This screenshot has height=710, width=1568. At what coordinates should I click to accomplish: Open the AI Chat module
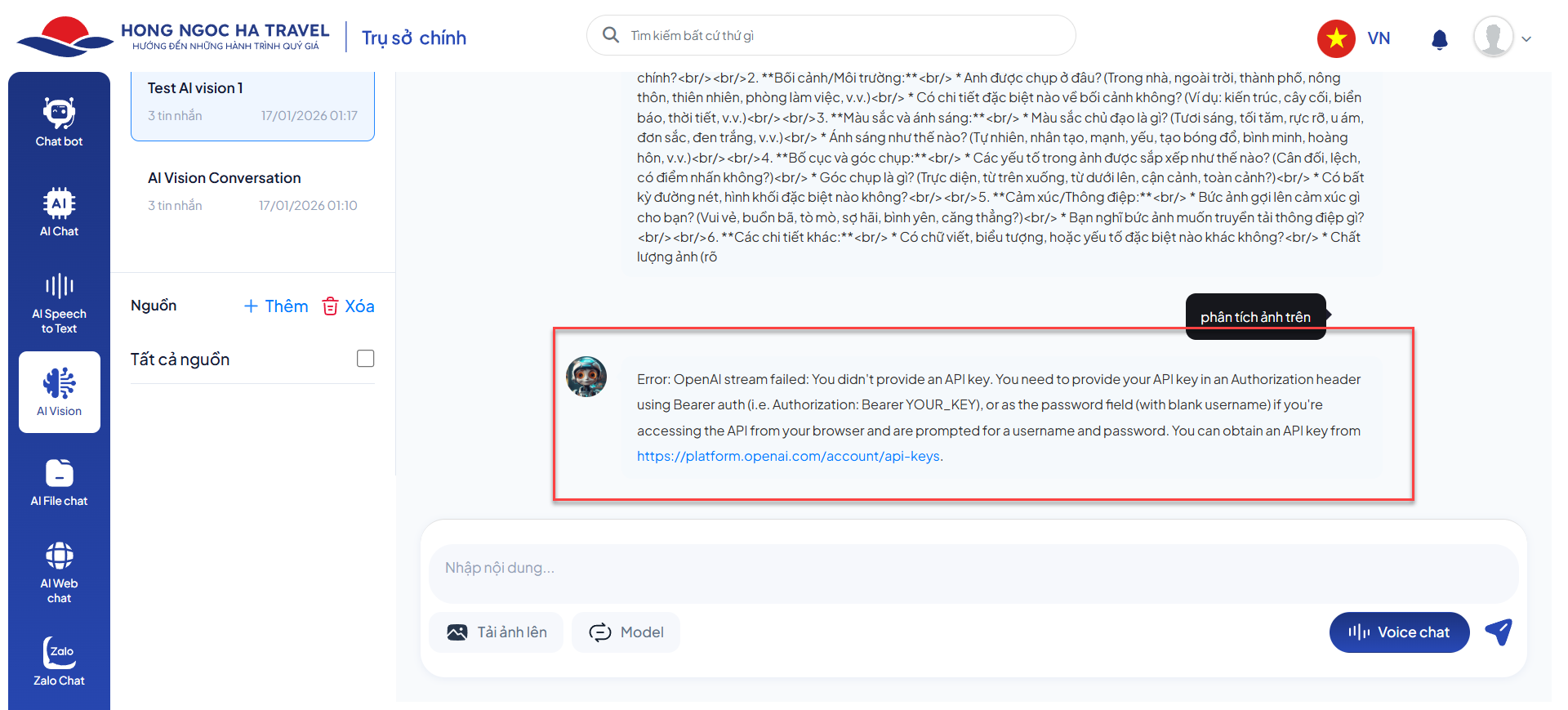59,212
